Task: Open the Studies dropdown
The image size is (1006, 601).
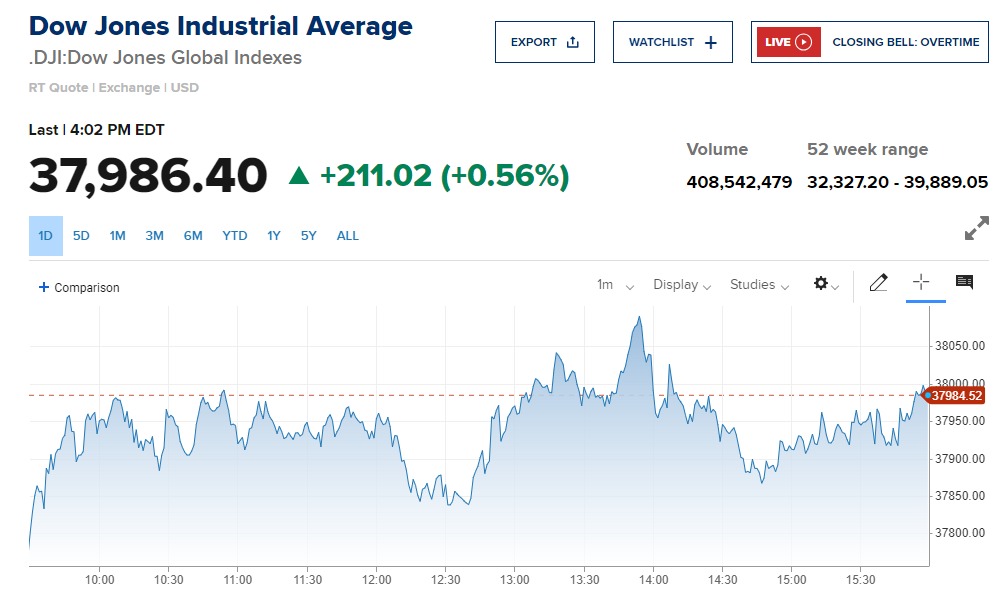Action: tap(759, 285)
